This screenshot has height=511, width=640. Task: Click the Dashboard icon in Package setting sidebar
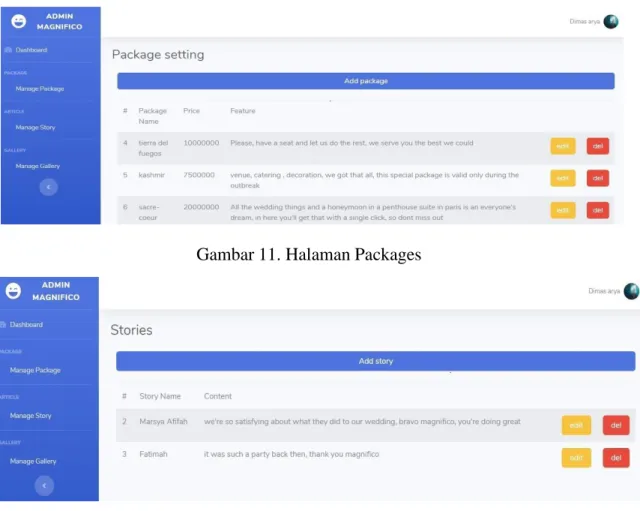[x=8, y=50]
